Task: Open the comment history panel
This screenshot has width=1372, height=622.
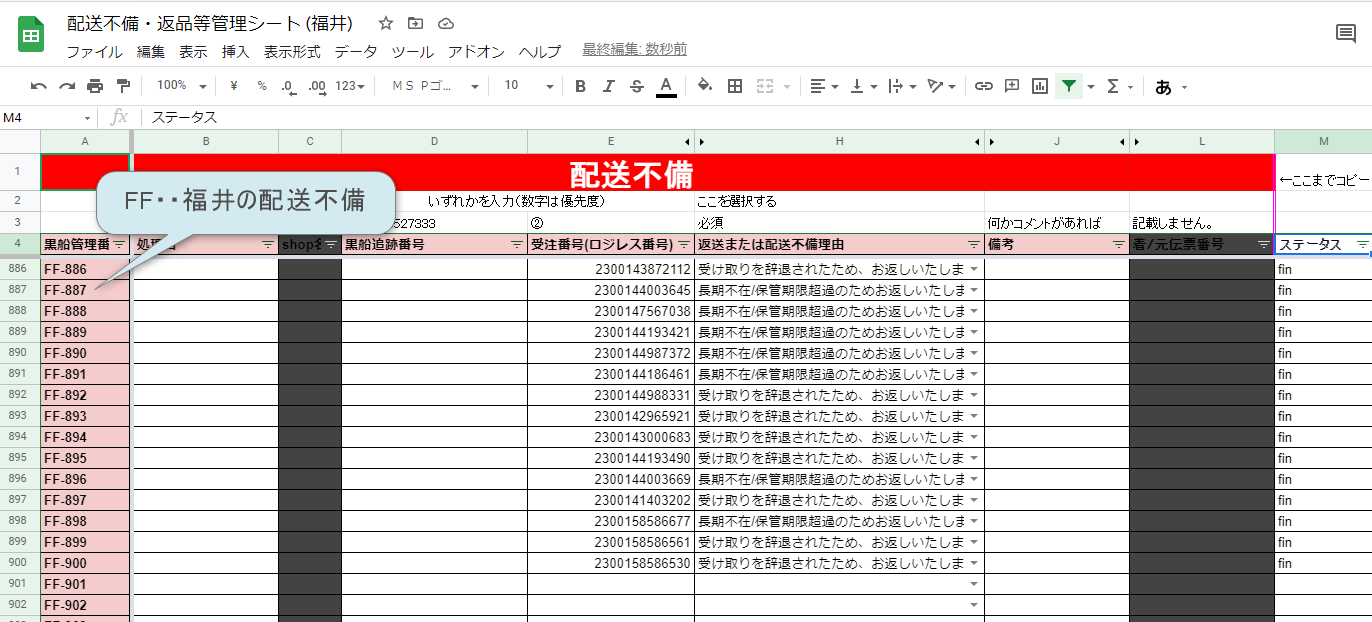Action: point(1346,35)
